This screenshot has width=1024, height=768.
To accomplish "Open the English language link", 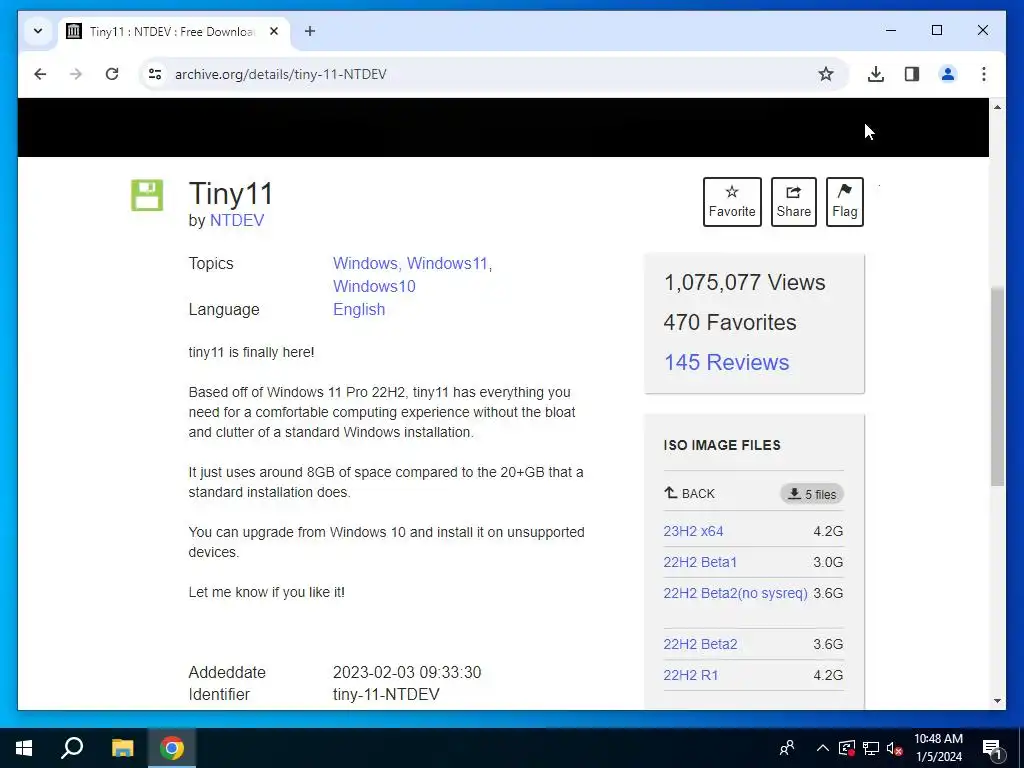I will tap(359, 310).
